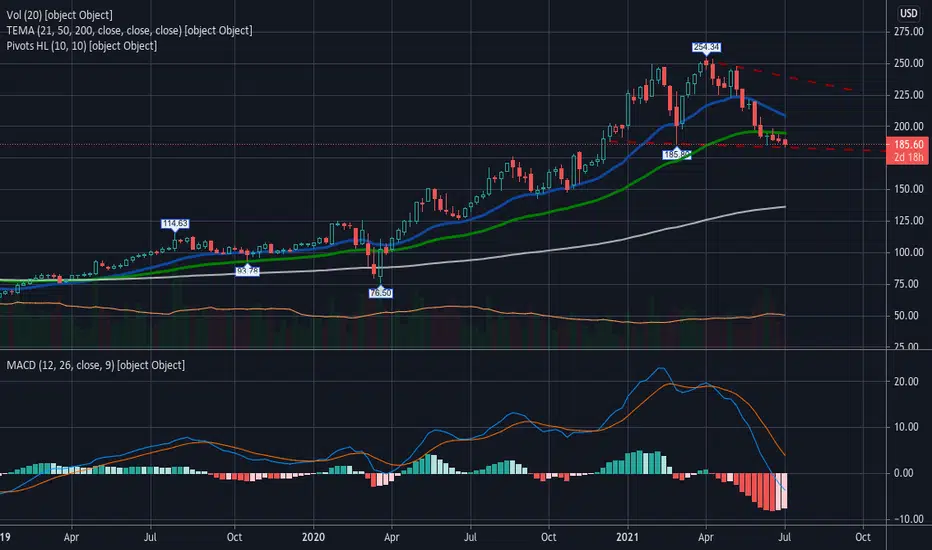932x550 pixels.
Task: Click the 150.00 price axis label
Action: click(908, 189)
